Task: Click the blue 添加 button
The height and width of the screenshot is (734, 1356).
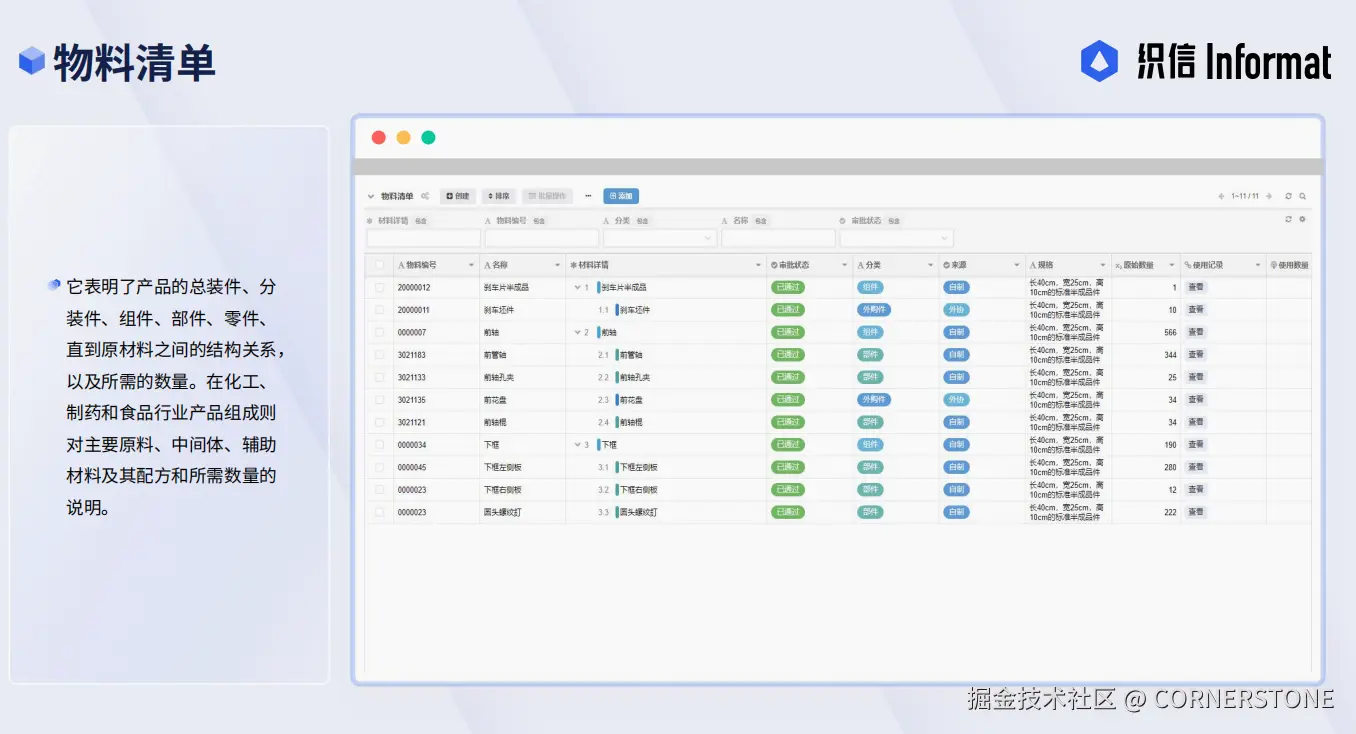Action: coord(620,196)
